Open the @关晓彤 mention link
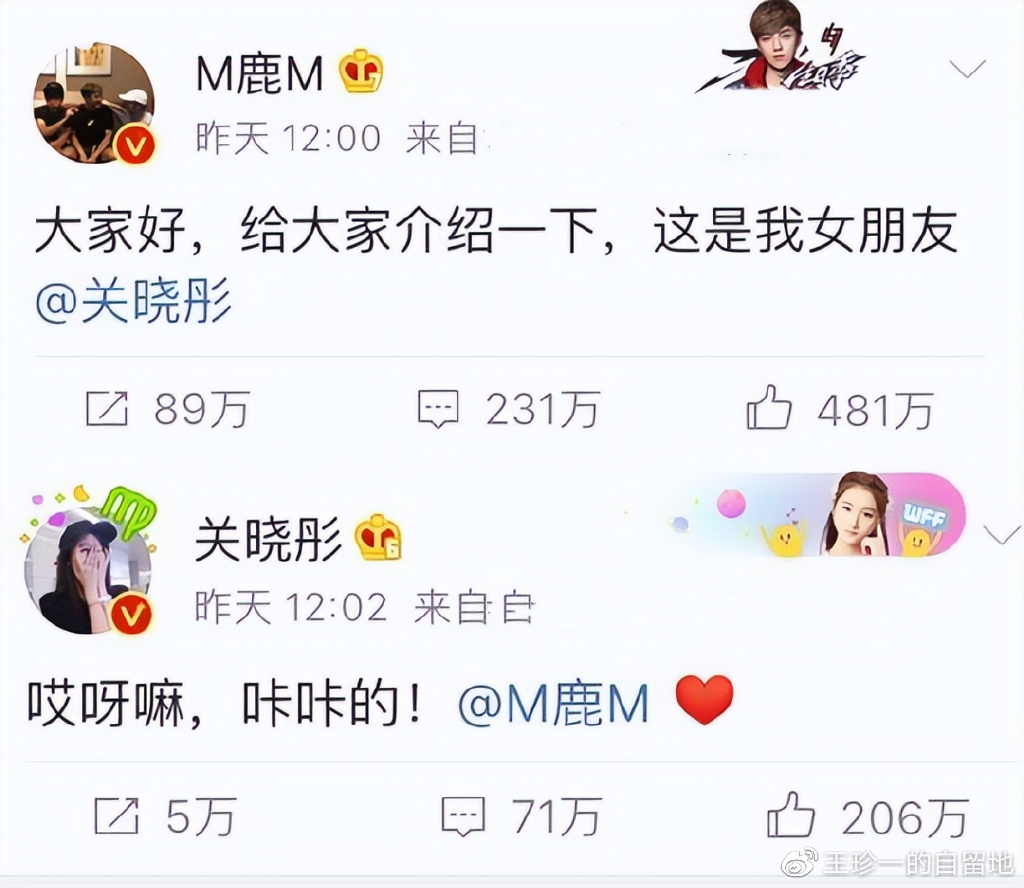The height and width of the screenshot is (888, 1024). (134, 301)
